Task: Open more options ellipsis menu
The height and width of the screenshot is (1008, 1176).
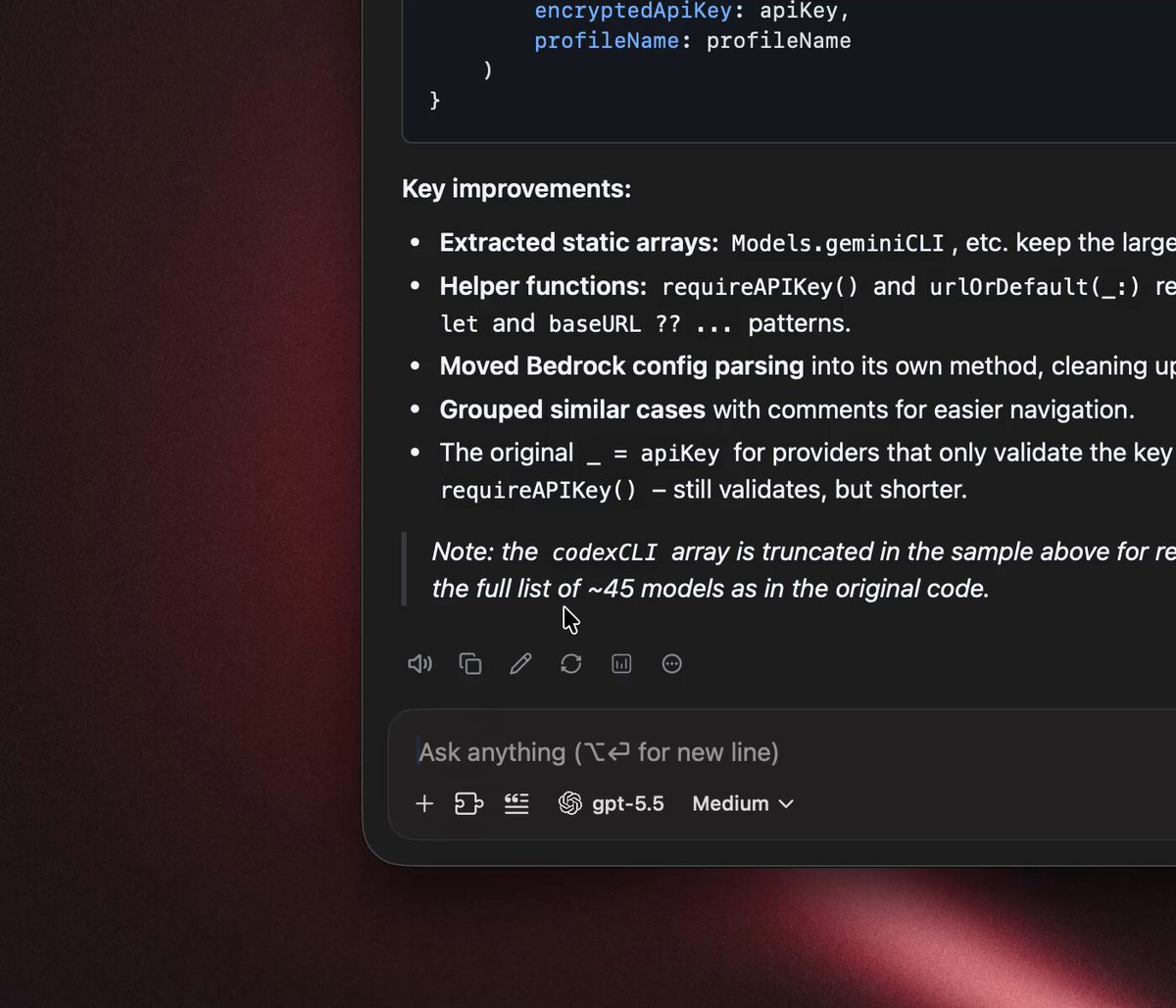Action: 672,664
